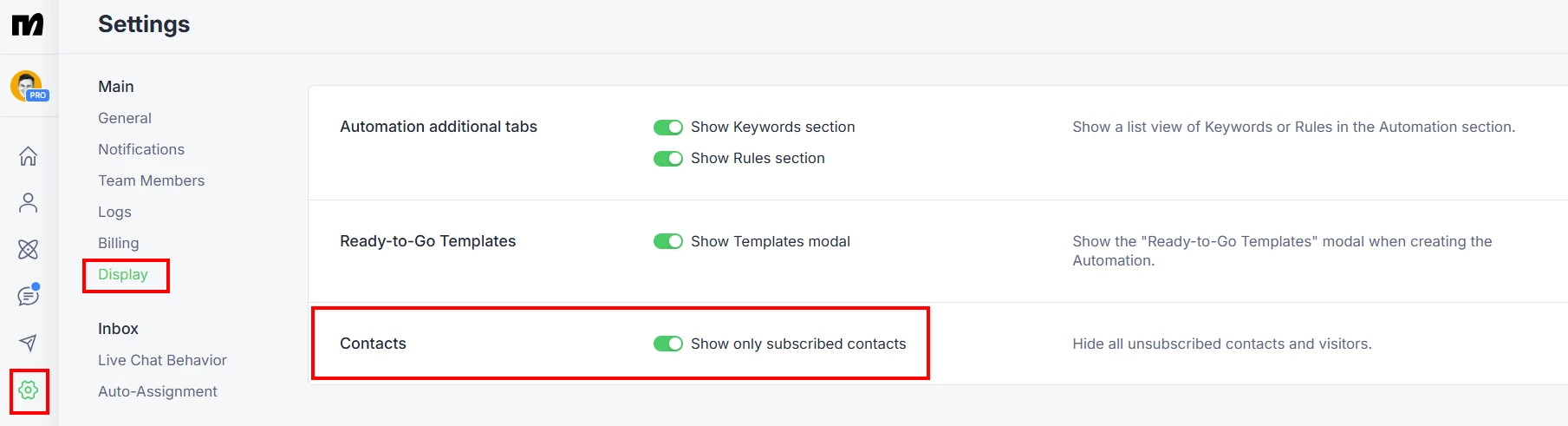
Task: Click the Manychat logo icon
Action: 28,24
